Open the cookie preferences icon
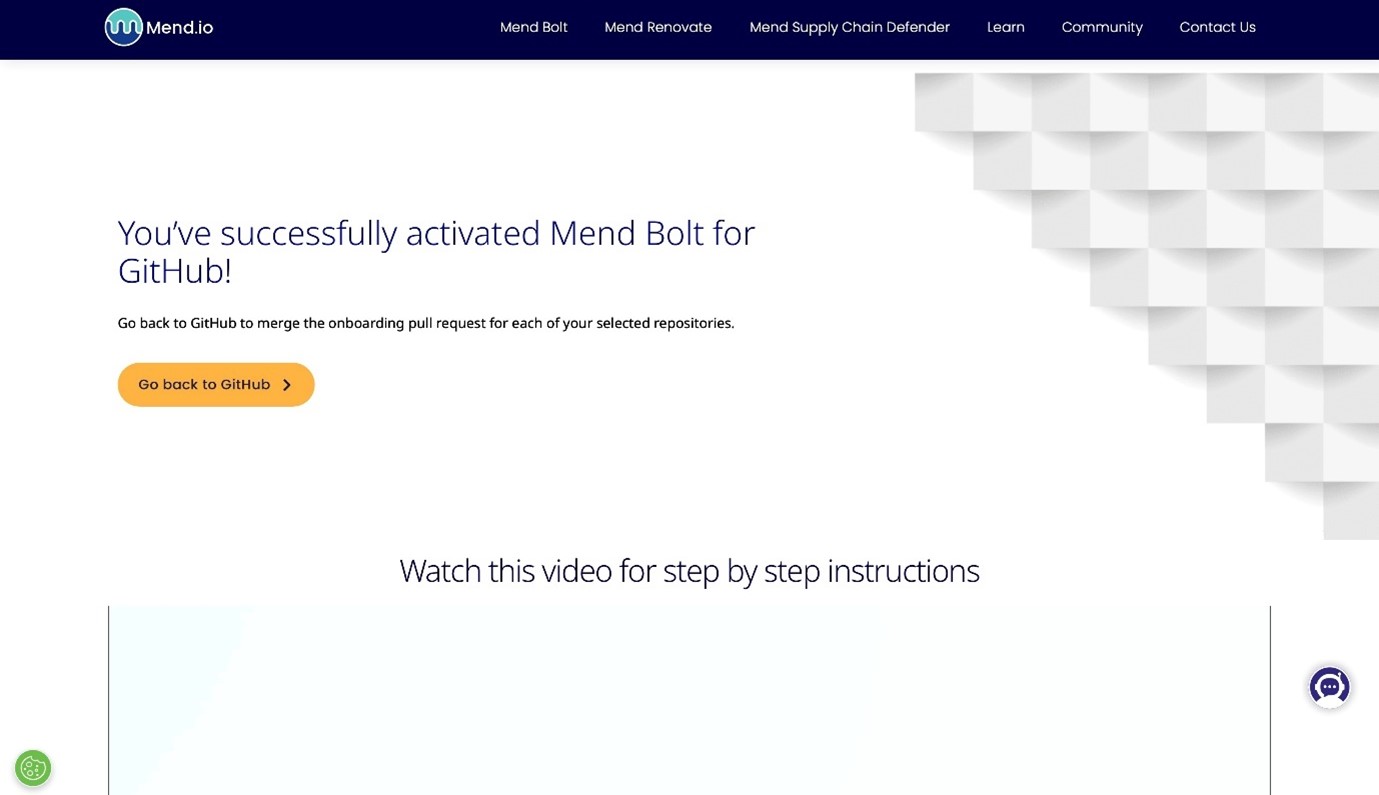 tap(33, 768)
